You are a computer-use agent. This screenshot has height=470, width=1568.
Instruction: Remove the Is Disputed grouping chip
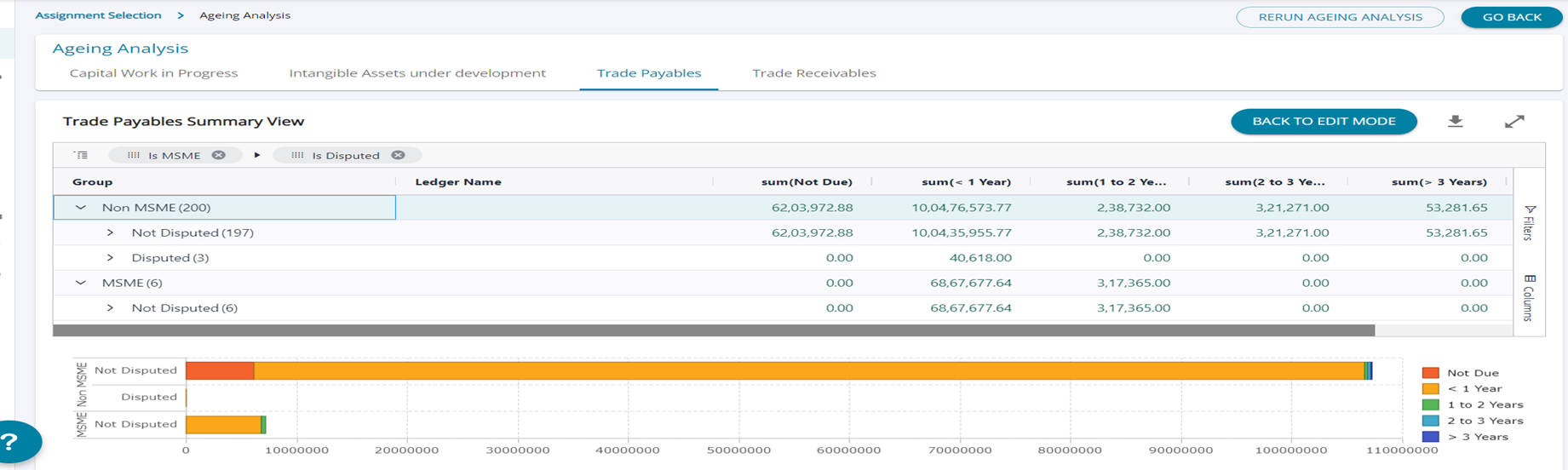(x=398, y=155)
